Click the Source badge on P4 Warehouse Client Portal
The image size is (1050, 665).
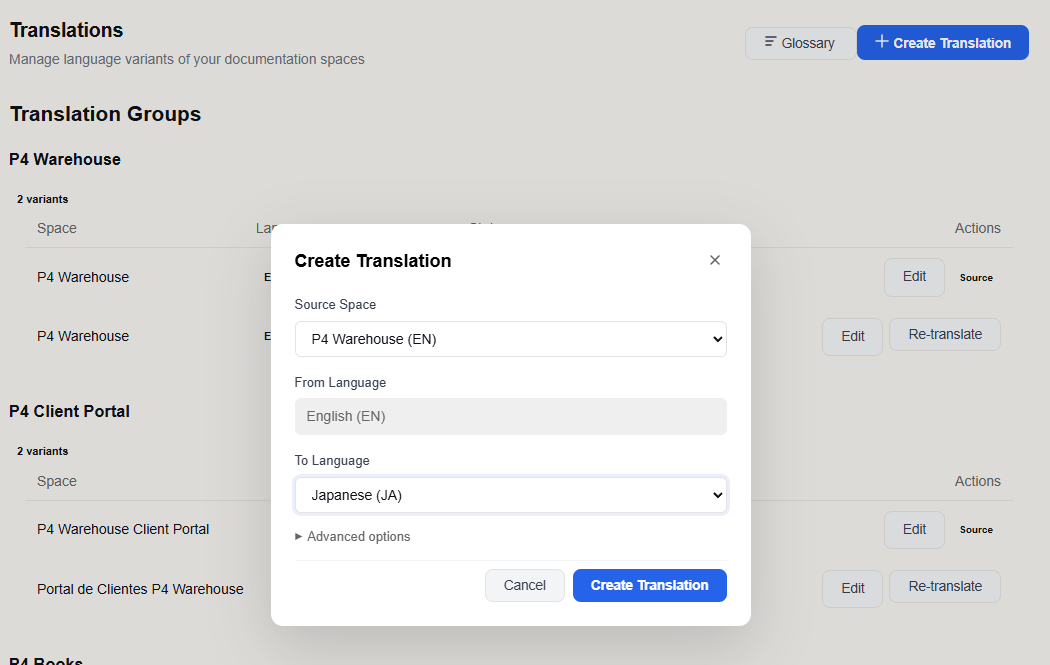[x=975, y=530]
